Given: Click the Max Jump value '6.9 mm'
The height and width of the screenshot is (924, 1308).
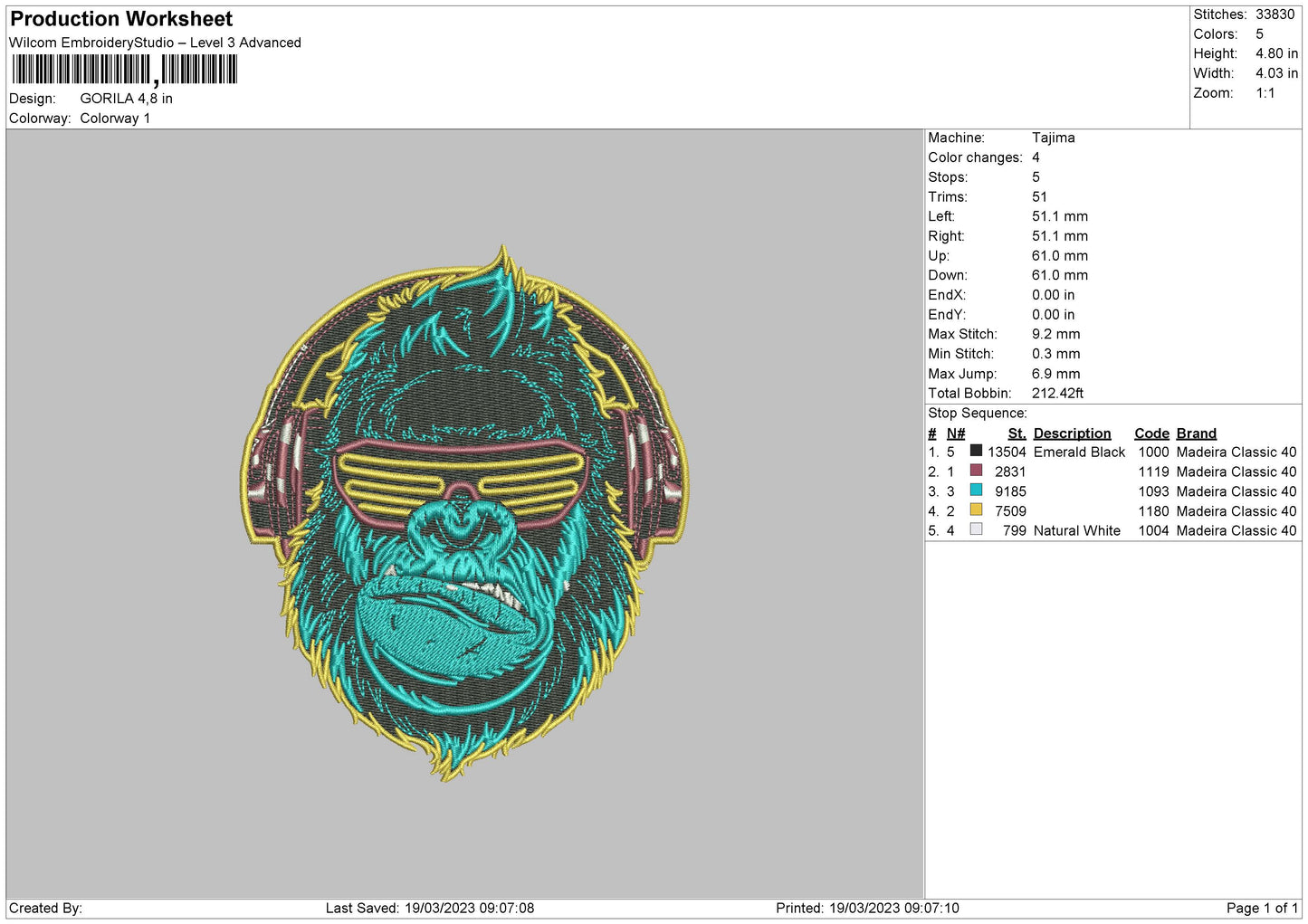Looking at the screenshot, I should pos(1056,374).
